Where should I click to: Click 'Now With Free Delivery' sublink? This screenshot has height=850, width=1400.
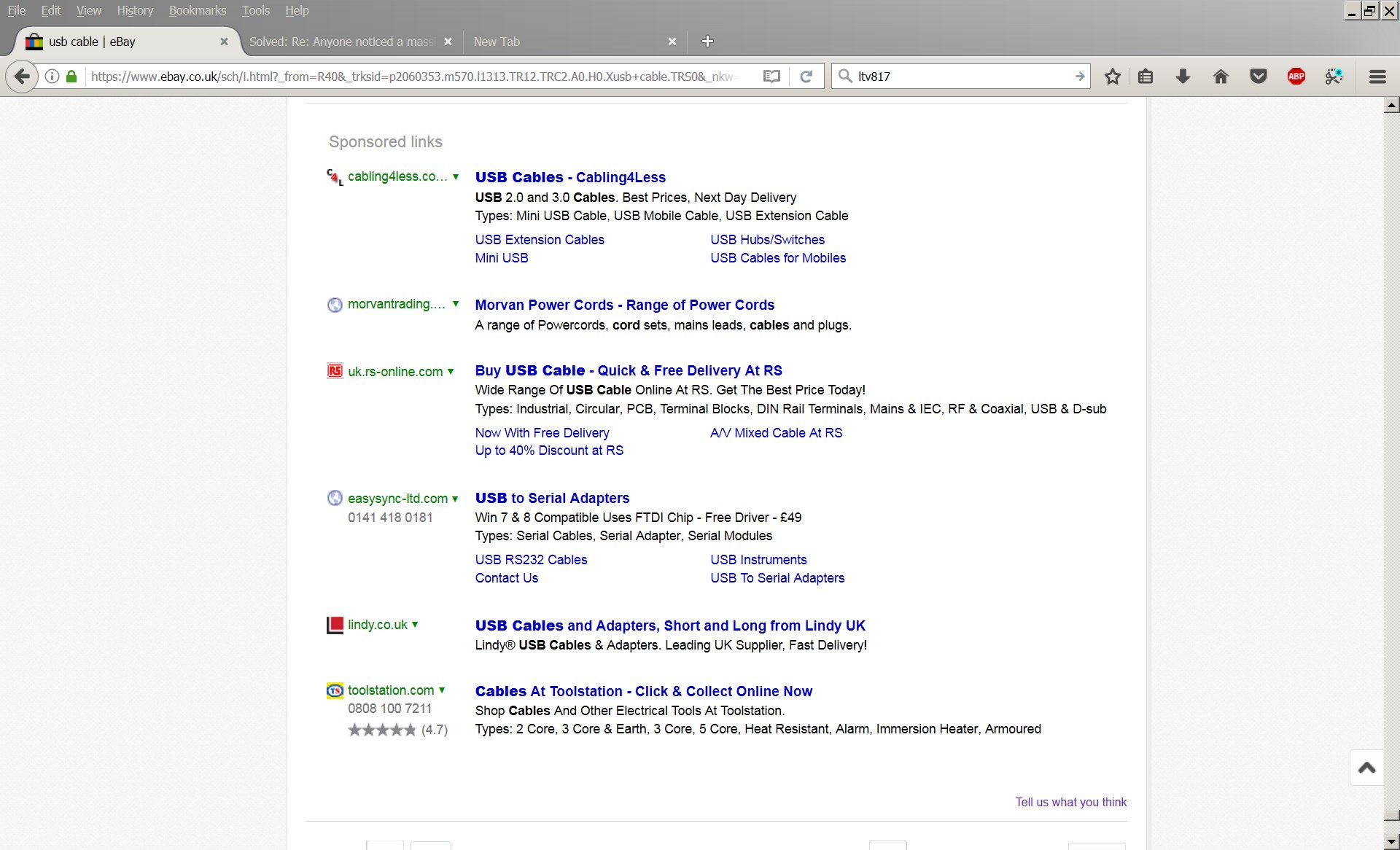pyautogui.click(x=542, y=433)
